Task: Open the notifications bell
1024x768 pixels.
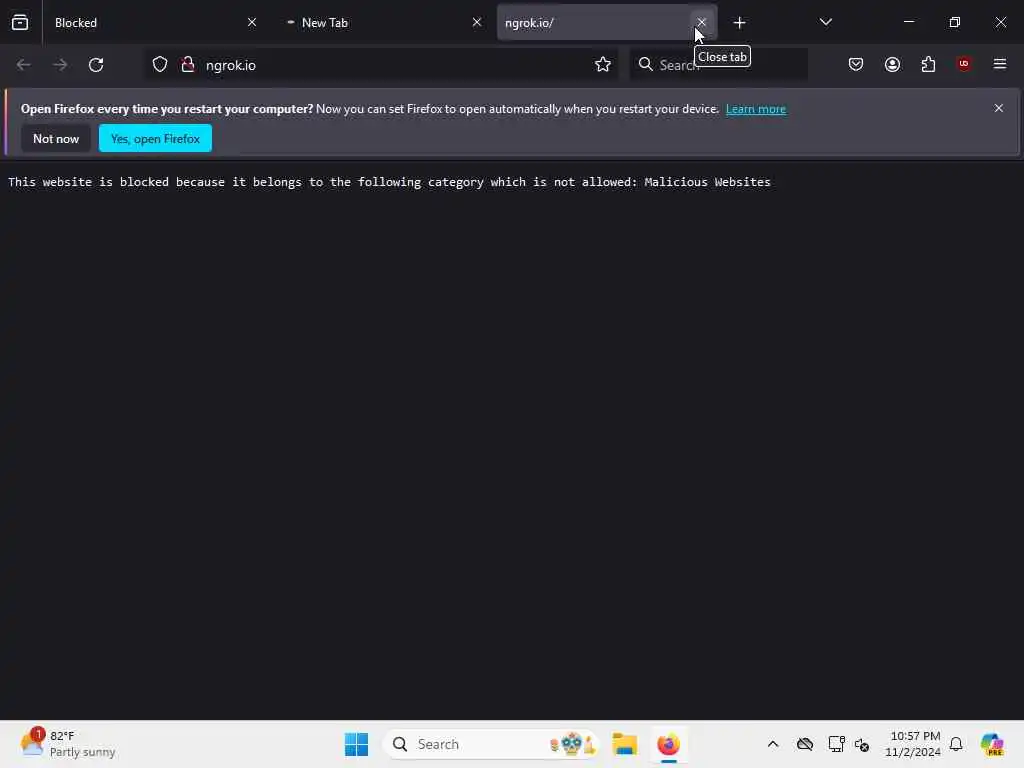Action: click(956, 744)
